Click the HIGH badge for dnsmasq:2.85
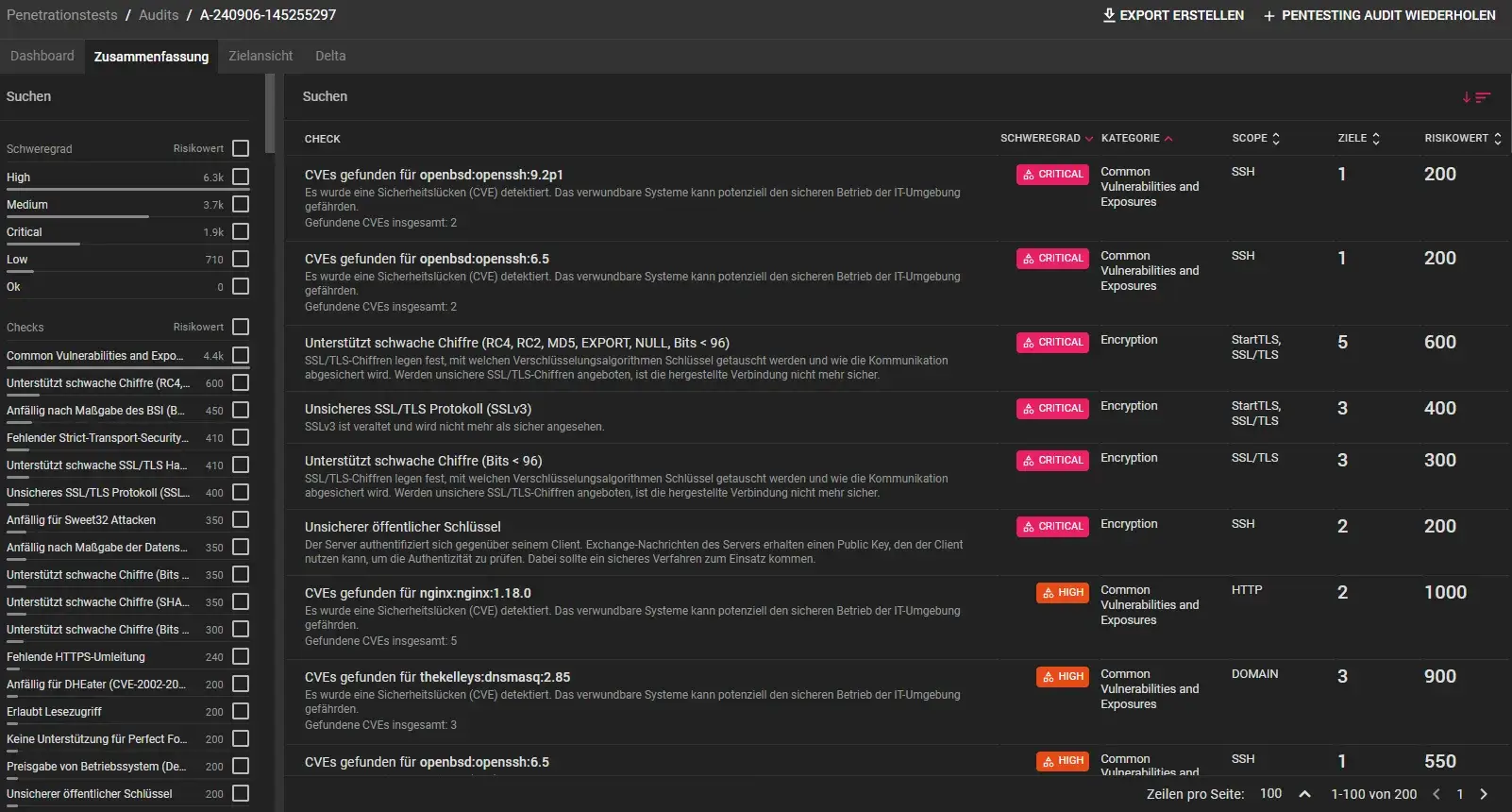Viewport: 1512px width, 812px height. (1063, 677)
